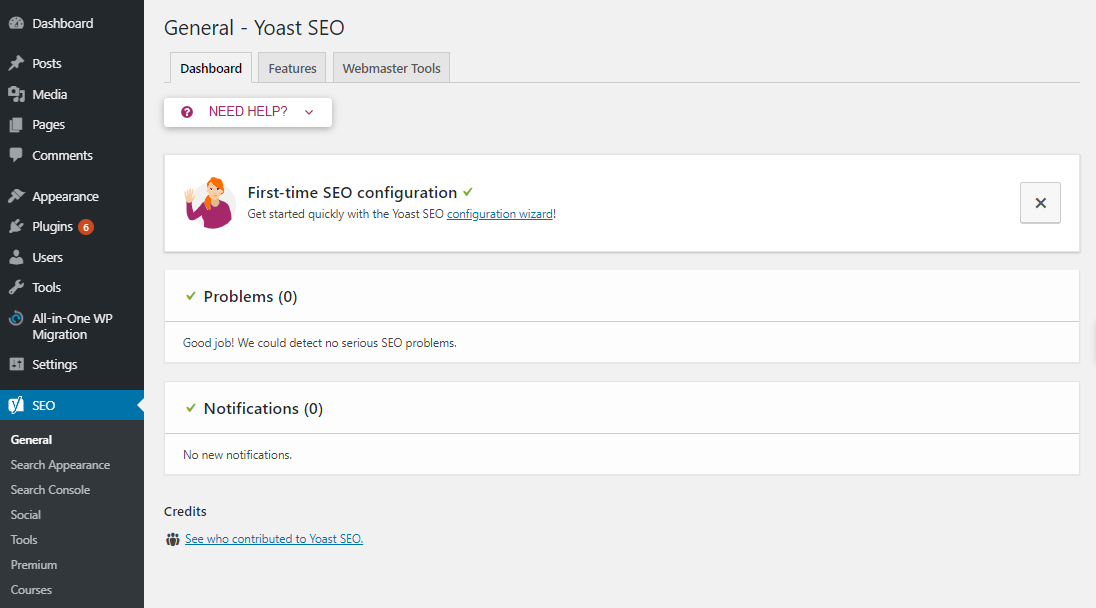Click the Pages icon in sidebar
The width and height of the screenshot is (1096, 608).
[16, 124]
